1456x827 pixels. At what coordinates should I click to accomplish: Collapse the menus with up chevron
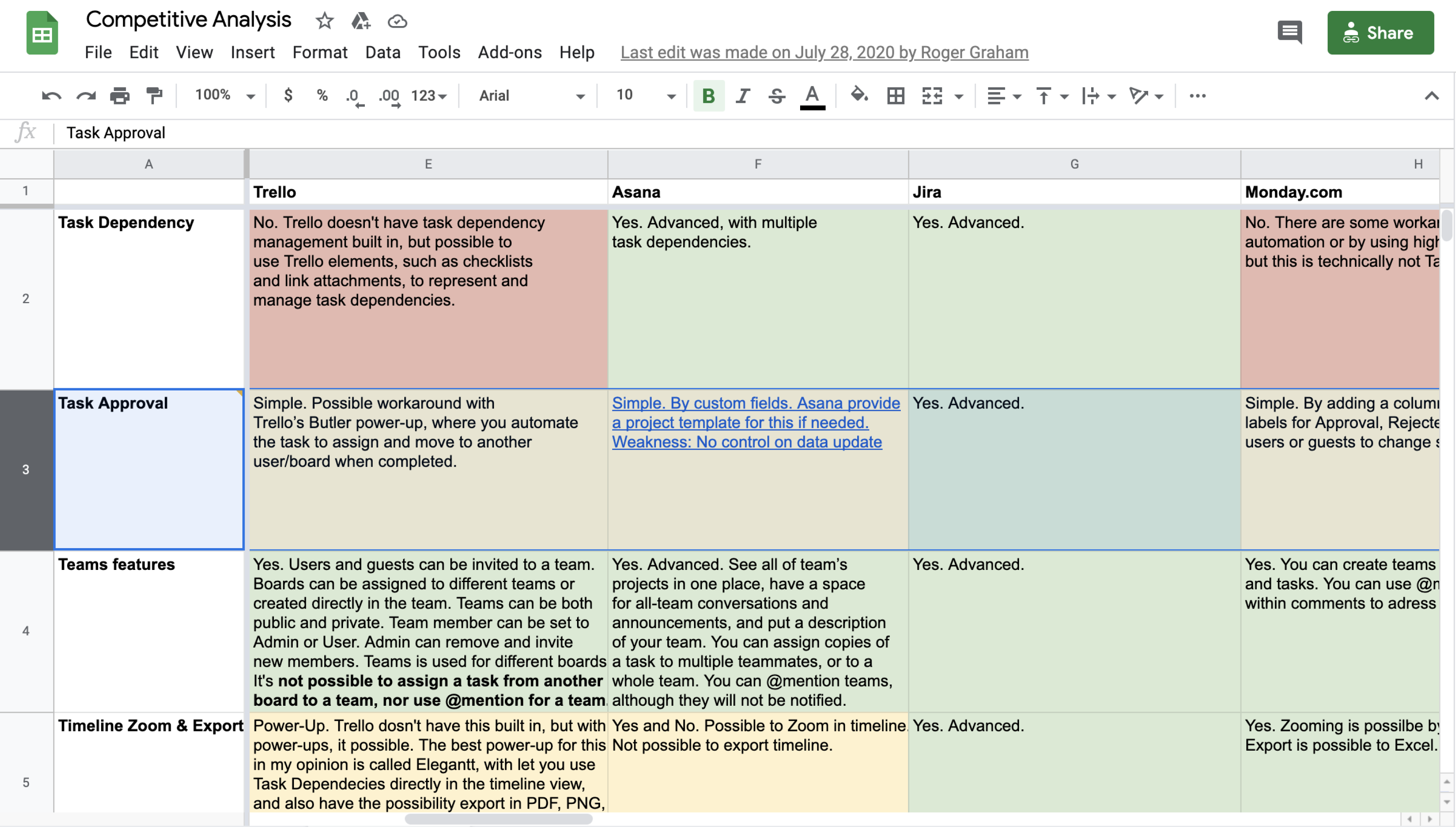pyautogui.click(x=1432, y=96)
